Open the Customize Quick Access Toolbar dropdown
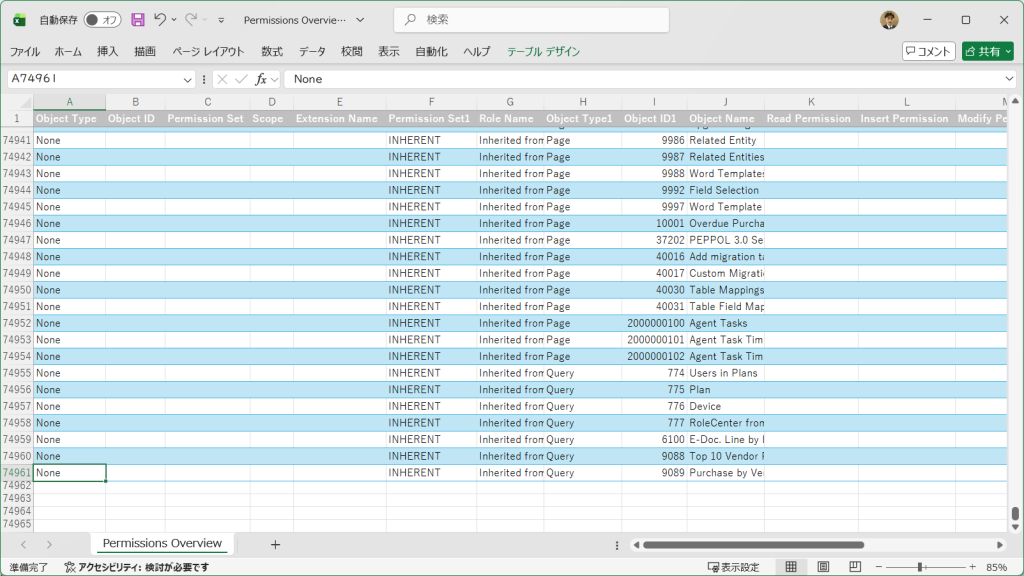This screenshot has height=576, width=1024. pyautogui.click(x=221, y=20)
